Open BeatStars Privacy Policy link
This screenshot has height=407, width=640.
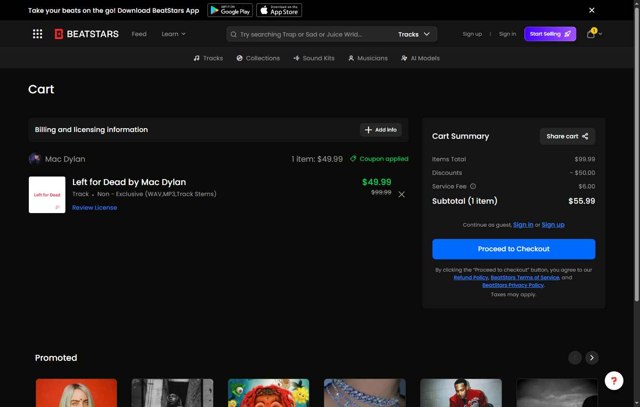coord(513,285)
